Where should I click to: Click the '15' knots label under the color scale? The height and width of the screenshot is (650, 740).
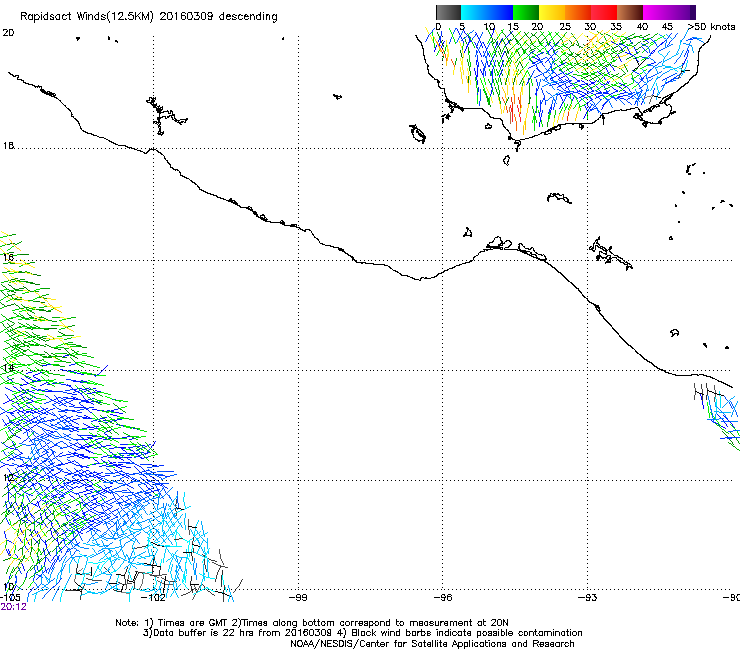tap(513, 27)
